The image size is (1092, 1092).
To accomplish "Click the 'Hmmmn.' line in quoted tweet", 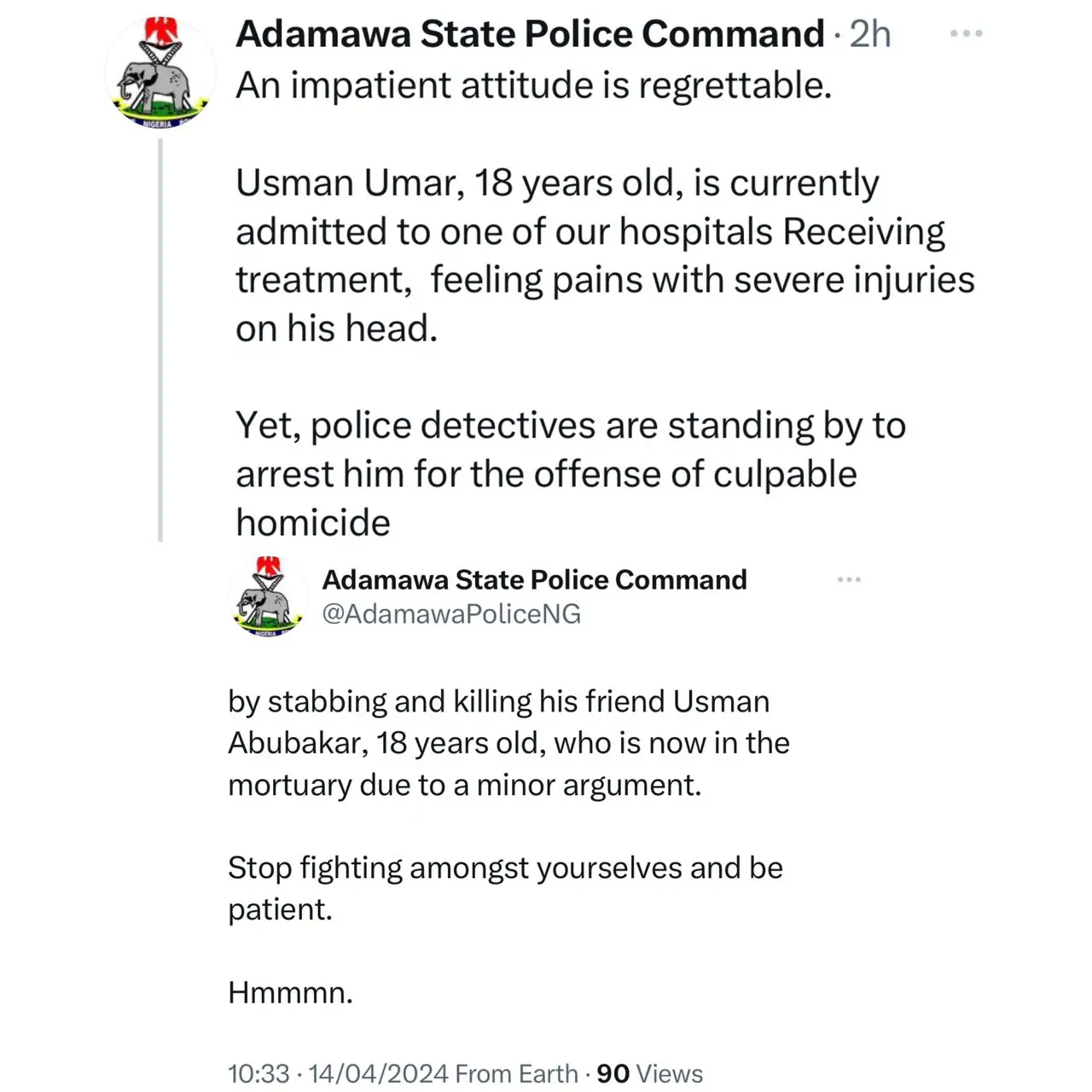I will [290, 993].
